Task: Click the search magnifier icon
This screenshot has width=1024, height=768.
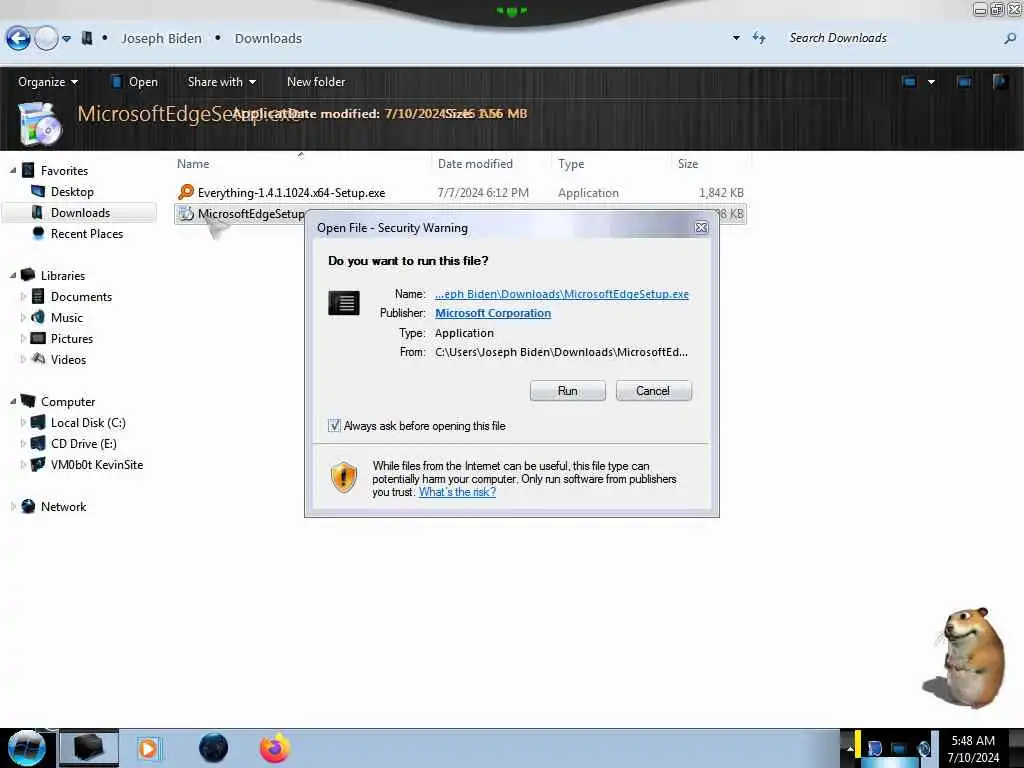Action: coord(1010,39)
